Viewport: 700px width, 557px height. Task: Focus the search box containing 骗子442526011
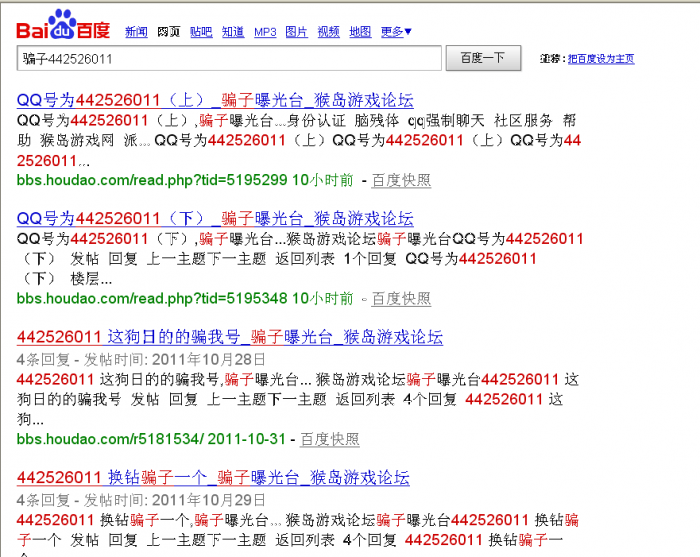(229, 58)
